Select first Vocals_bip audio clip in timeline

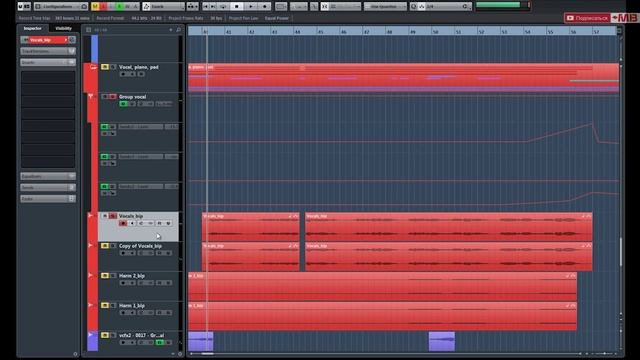point(251,227)
